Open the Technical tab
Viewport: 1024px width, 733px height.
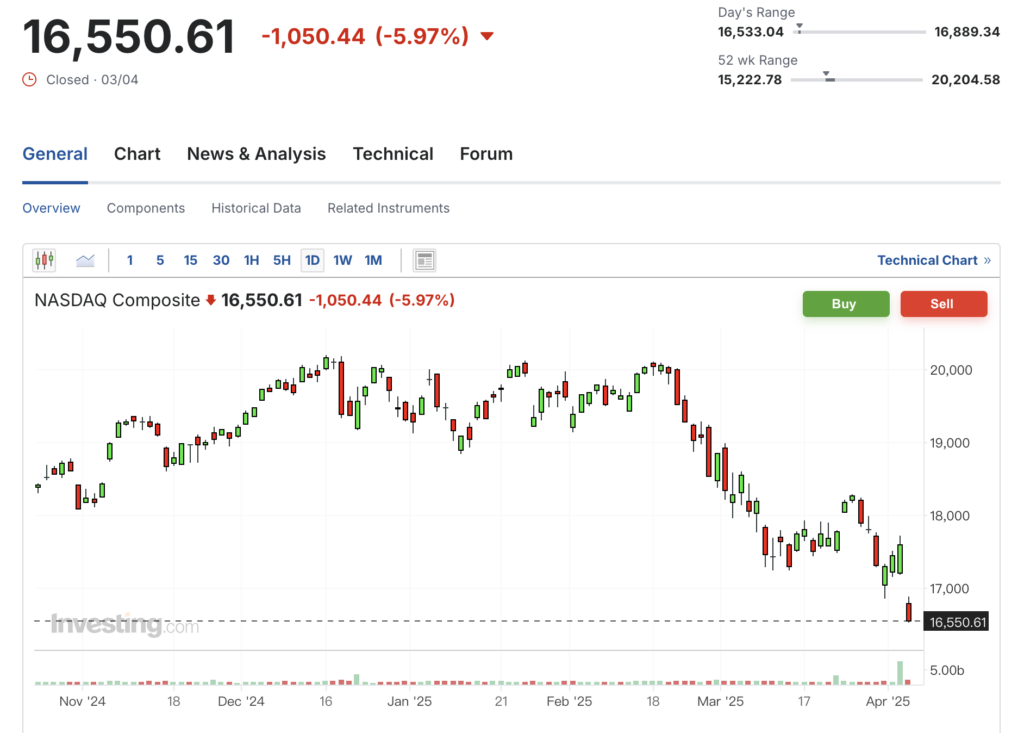pyautogui.click(x=393, y=154)
